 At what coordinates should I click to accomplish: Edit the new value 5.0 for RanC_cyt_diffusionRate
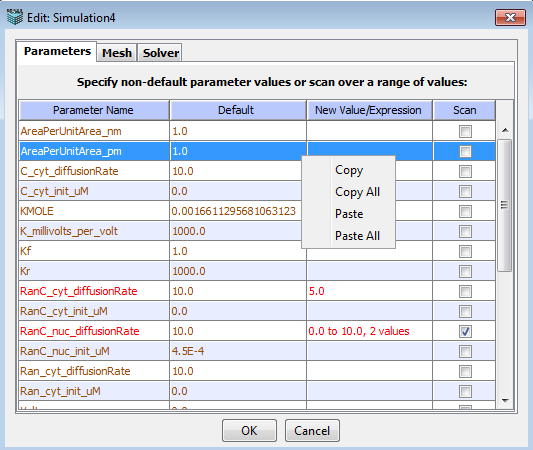tap(369, 291)
